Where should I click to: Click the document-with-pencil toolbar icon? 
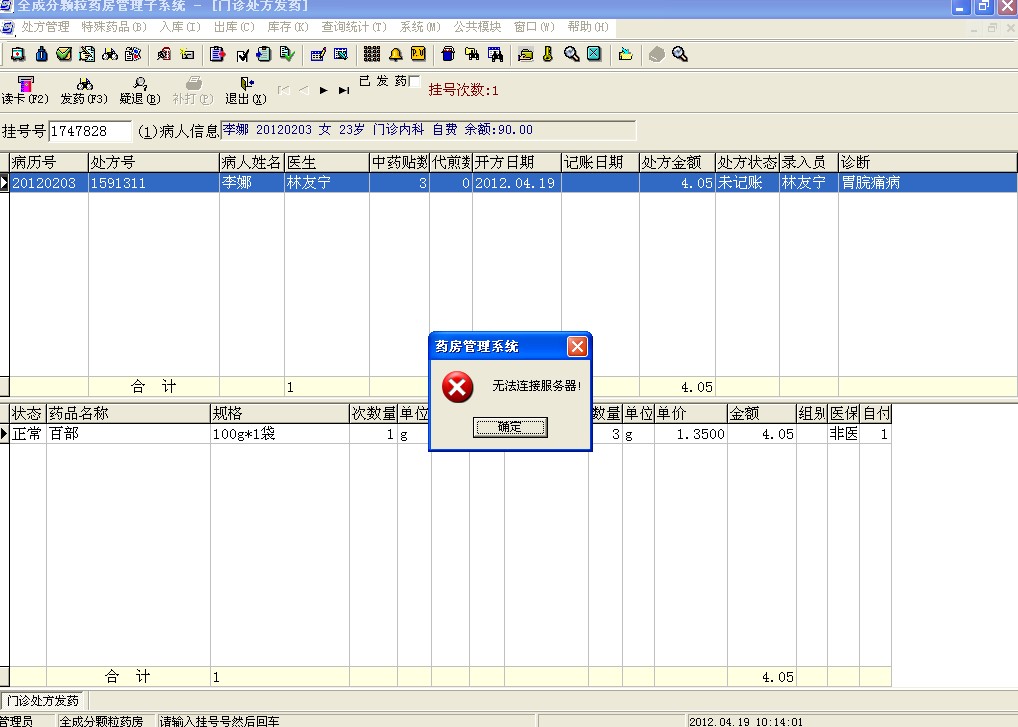(87, 55)
